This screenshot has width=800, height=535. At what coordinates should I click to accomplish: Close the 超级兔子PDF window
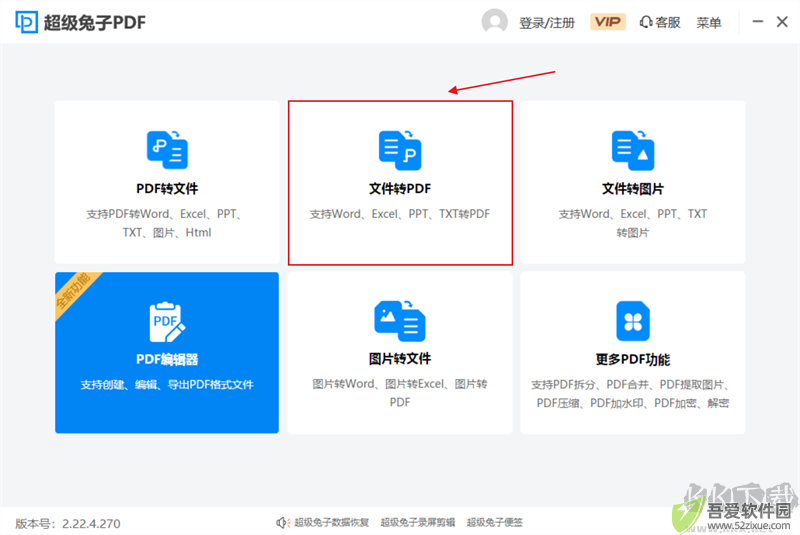tap(782, 21)
